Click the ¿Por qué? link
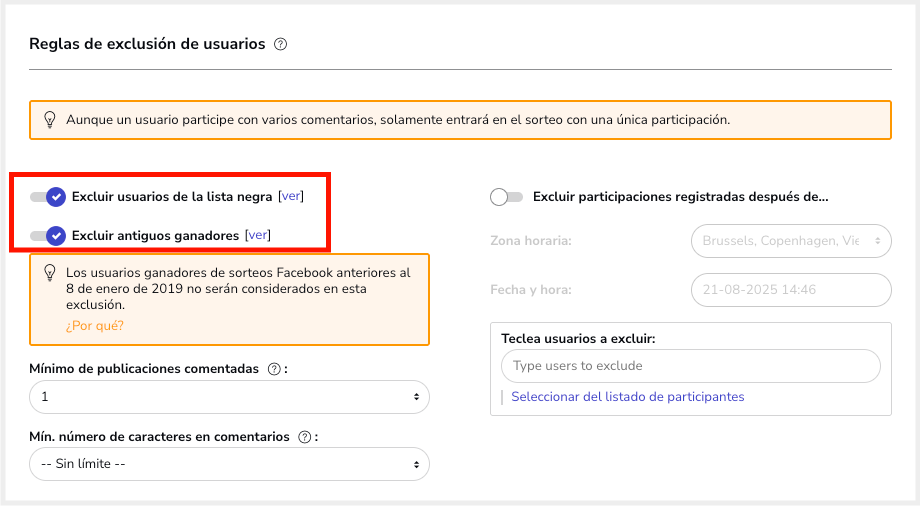920x506 pixels. pyautogui.click(x=95, y=326)
